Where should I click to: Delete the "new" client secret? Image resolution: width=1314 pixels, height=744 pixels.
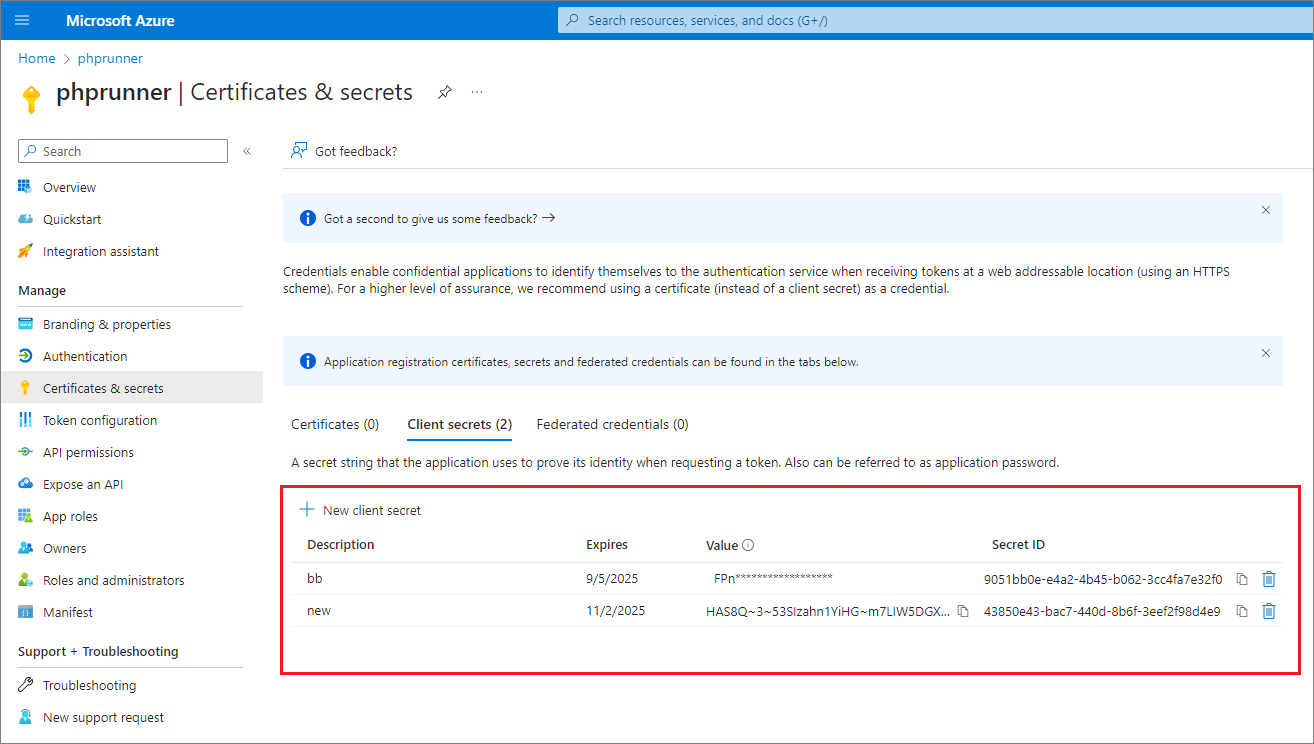point(1270,611)
